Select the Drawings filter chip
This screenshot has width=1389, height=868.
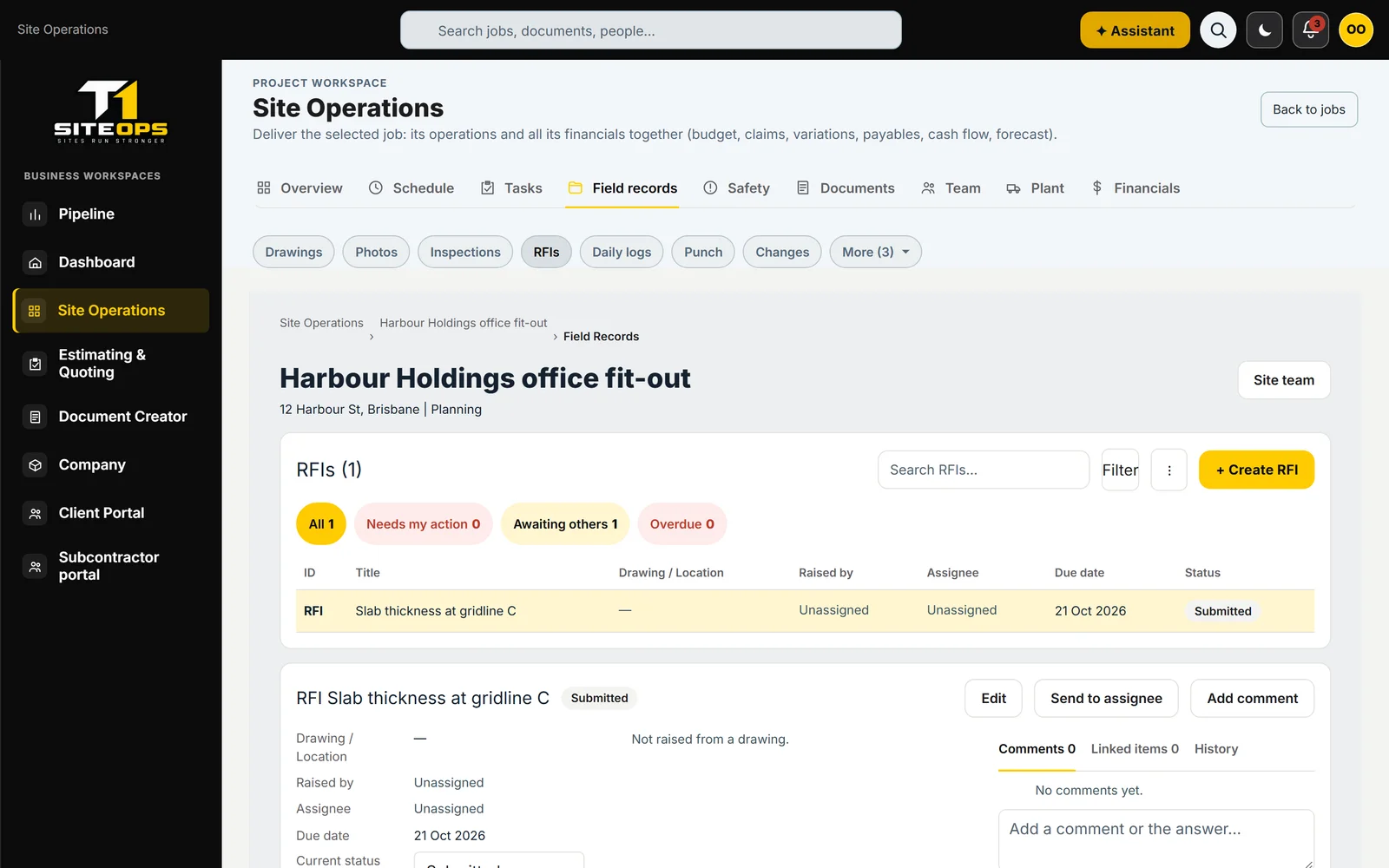(x=293, y=252)
